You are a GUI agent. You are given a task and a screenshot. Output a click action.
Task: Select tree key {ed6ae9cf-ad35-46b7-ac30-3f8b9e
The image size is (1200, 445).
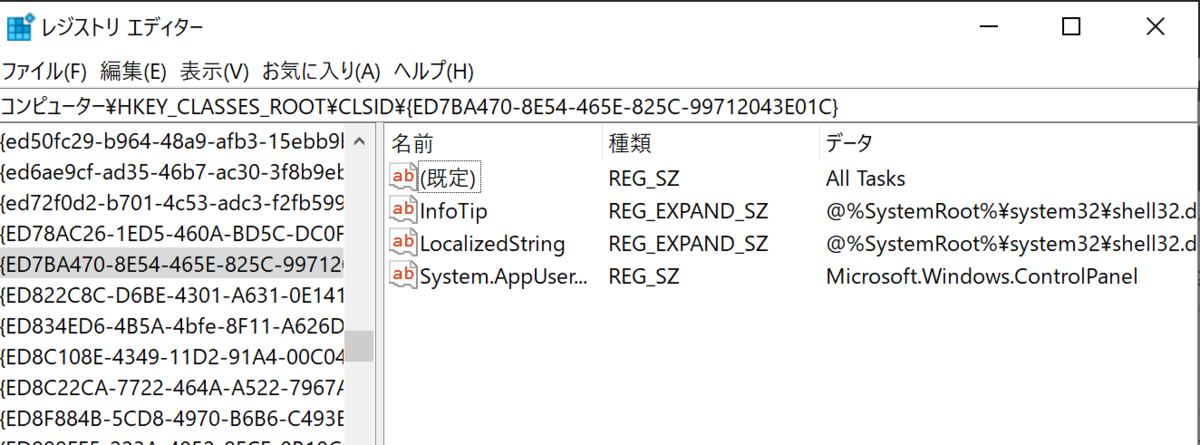(172, 171)
